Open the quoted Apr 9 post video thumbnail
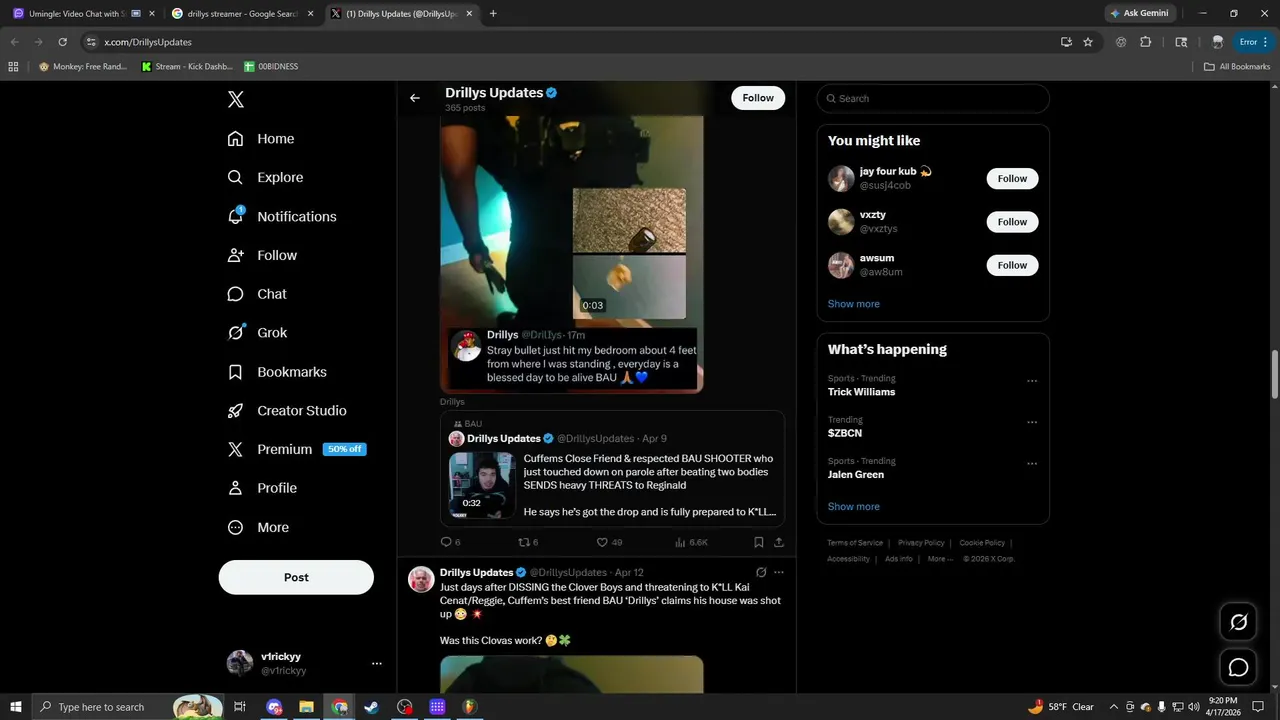Viewport: 1280px width, 720px height. tap(482, 485)
